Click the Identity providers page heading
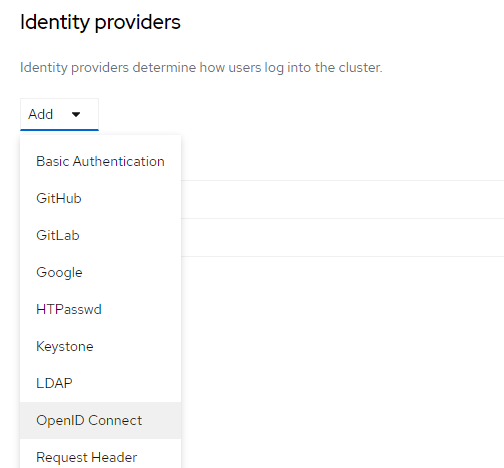504x468 pixels. point(100,22)
